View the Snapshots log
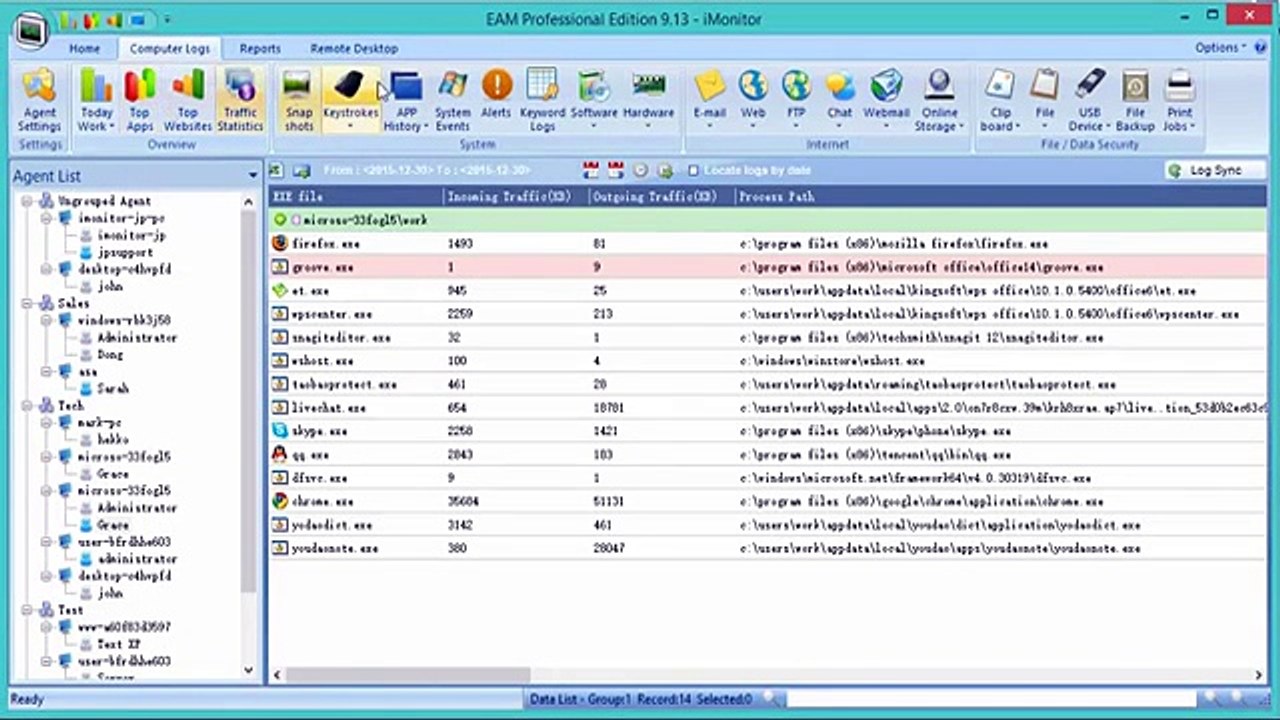The image size is (1280, 720). point(298,100)
